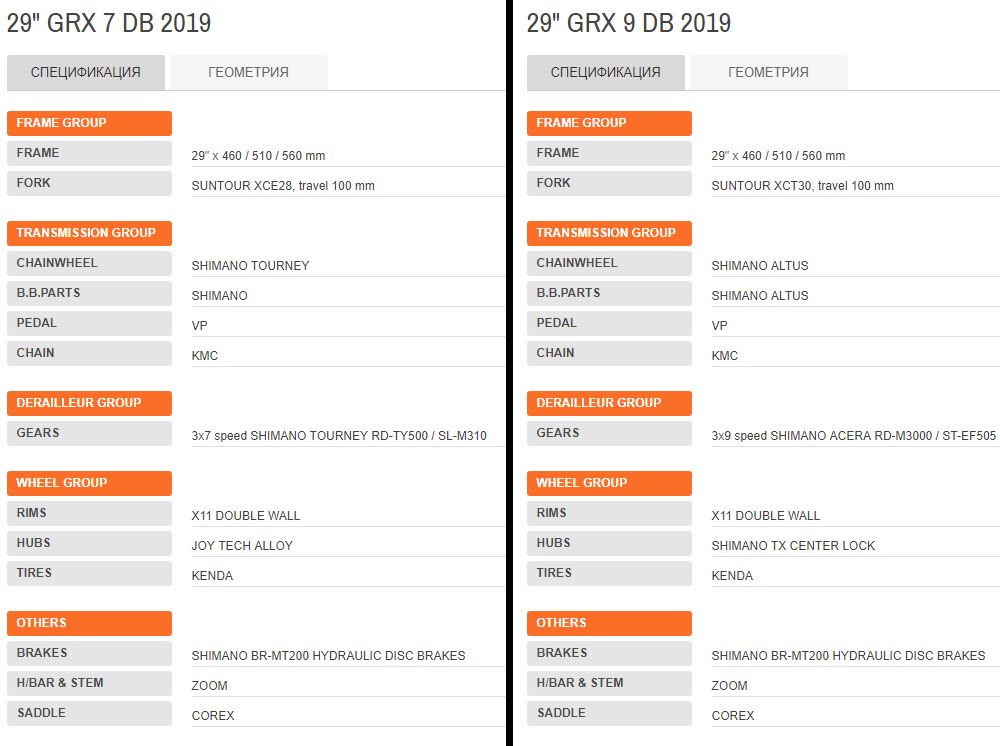Click KENDA tires value in GRX 9
This screenshot has height=746, width=1000.
coord(732,576)
